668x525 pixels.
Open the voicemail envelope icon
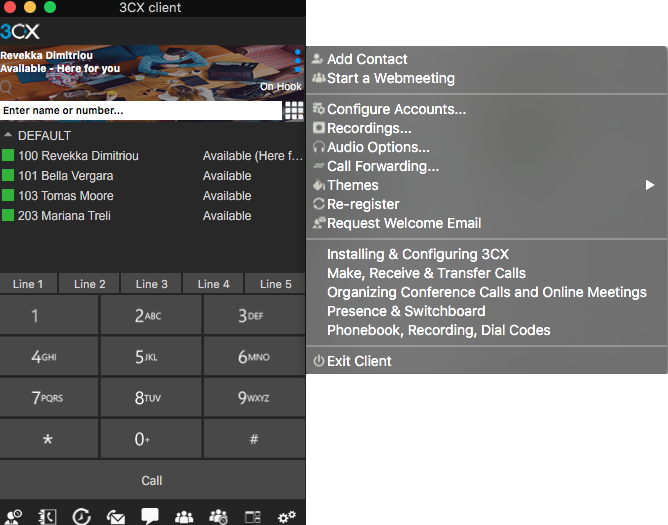pos(116,517)
